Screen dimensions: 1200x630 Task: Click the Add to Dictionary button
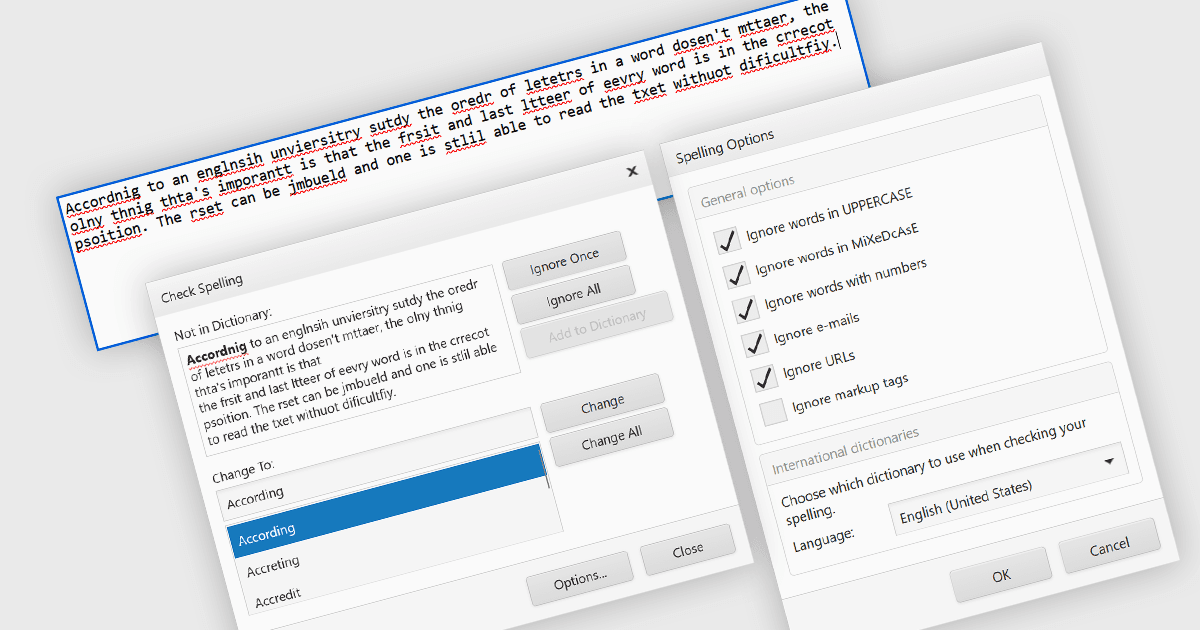(x=596, y=324)
